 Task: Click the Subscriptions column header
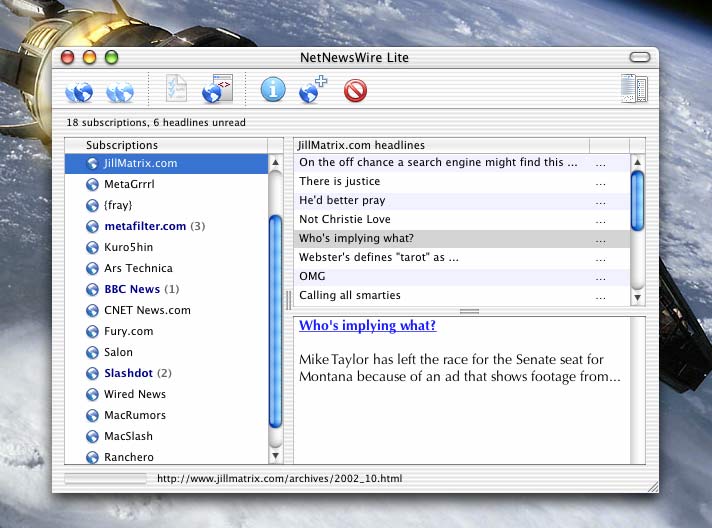pyautogui.click(x=167, y=145)
